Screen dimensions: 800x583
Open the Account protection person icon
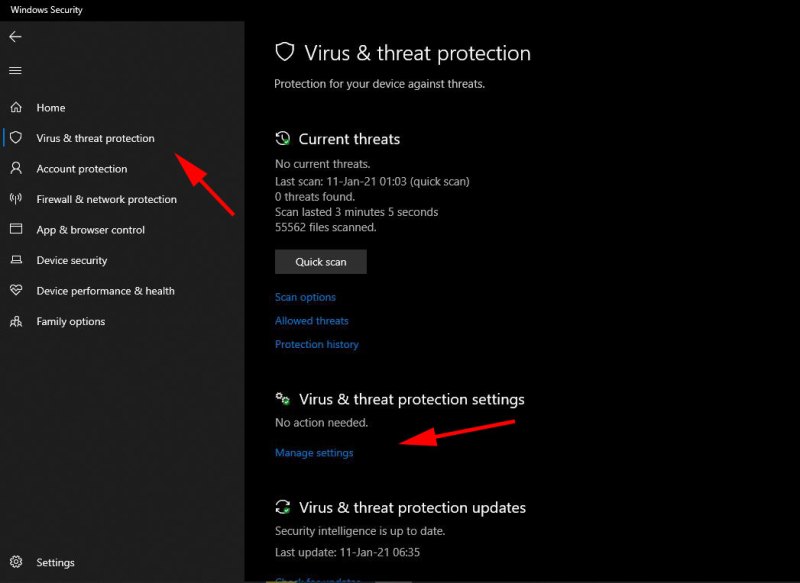tap(16, 168)
